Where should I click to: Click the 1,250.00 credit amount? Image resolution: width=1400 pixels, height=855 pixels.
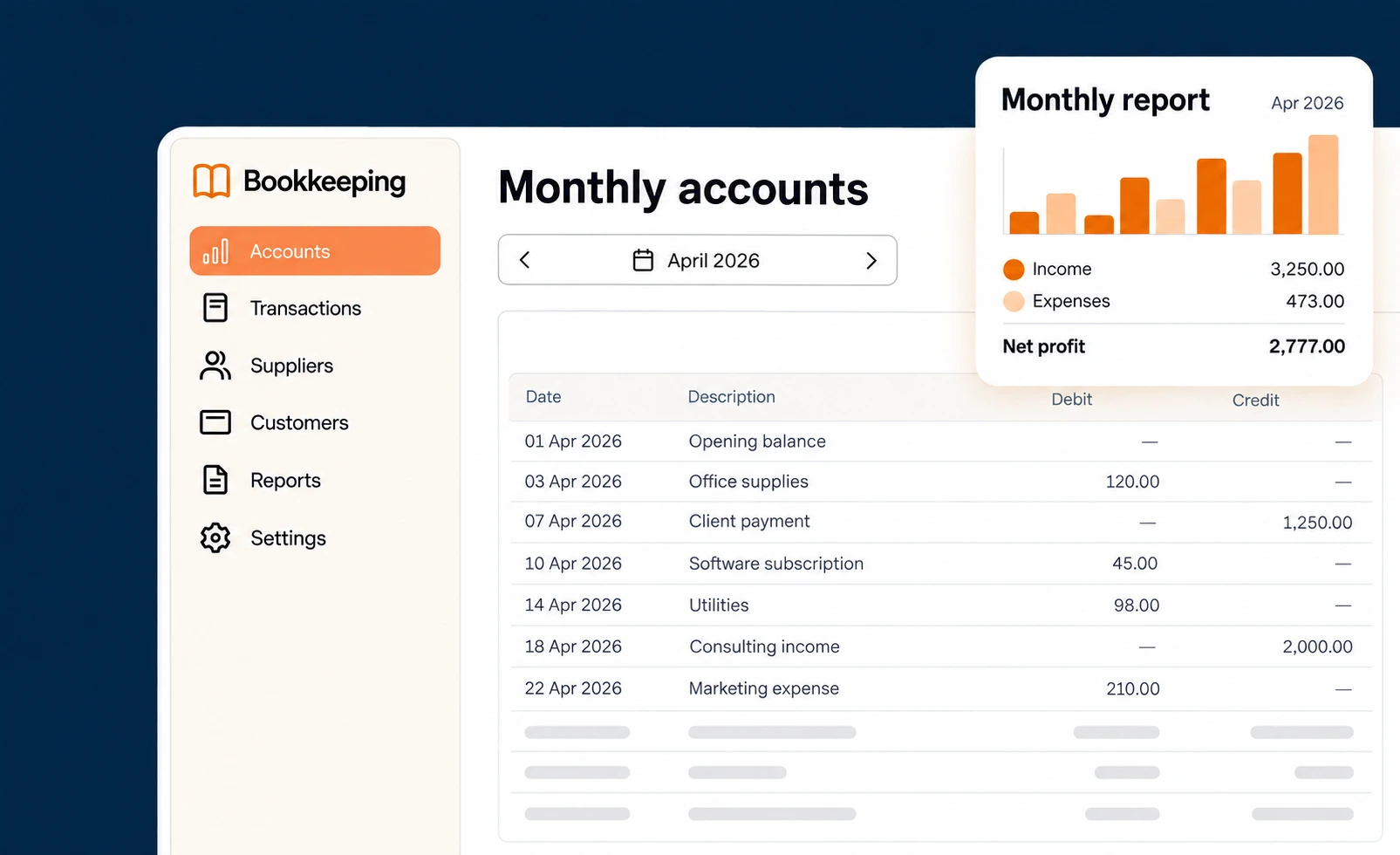click(x=1317, y=523)
